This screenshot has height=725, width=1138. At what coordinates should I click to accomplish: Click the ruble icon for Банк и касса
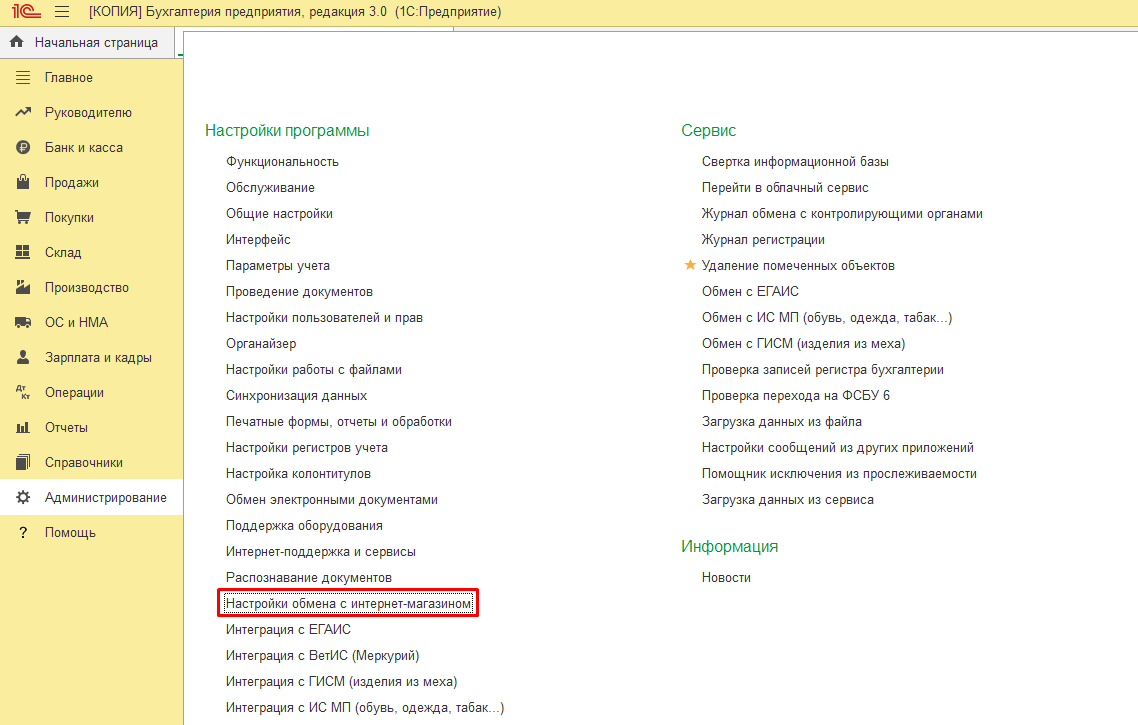coord(23,147)
